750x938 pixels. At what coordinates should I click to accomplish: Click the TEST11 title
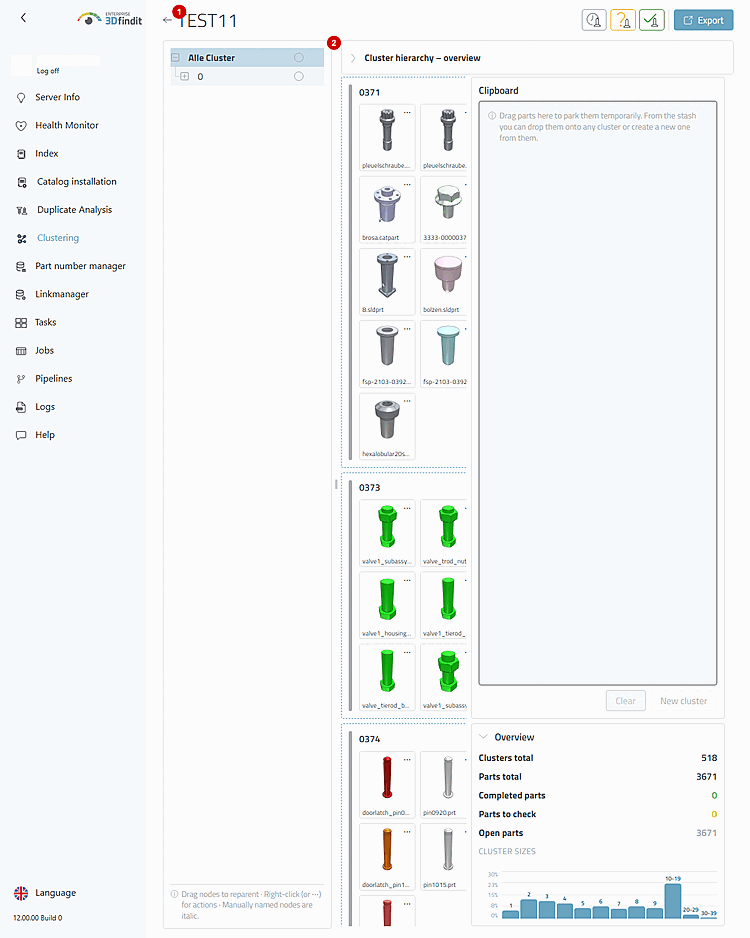(x=208, y=21)
